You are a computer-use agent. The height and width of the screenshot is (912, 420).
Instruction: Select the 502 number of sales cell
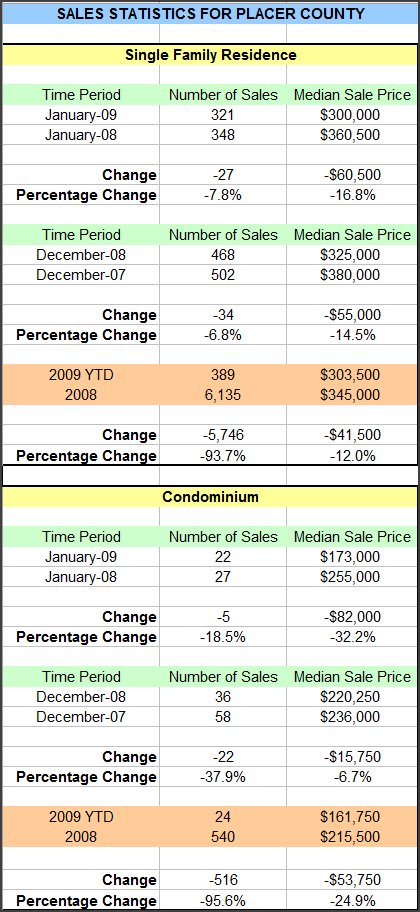tap(223, 275)
